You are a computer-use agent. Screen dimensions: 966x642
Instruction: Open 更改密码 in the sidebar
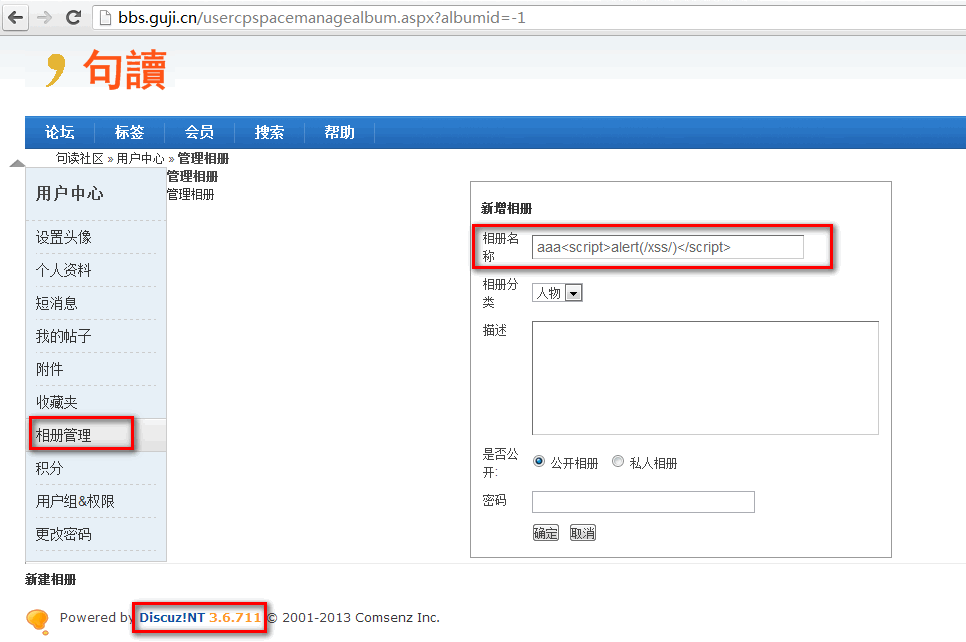click(x=63, y=534)
